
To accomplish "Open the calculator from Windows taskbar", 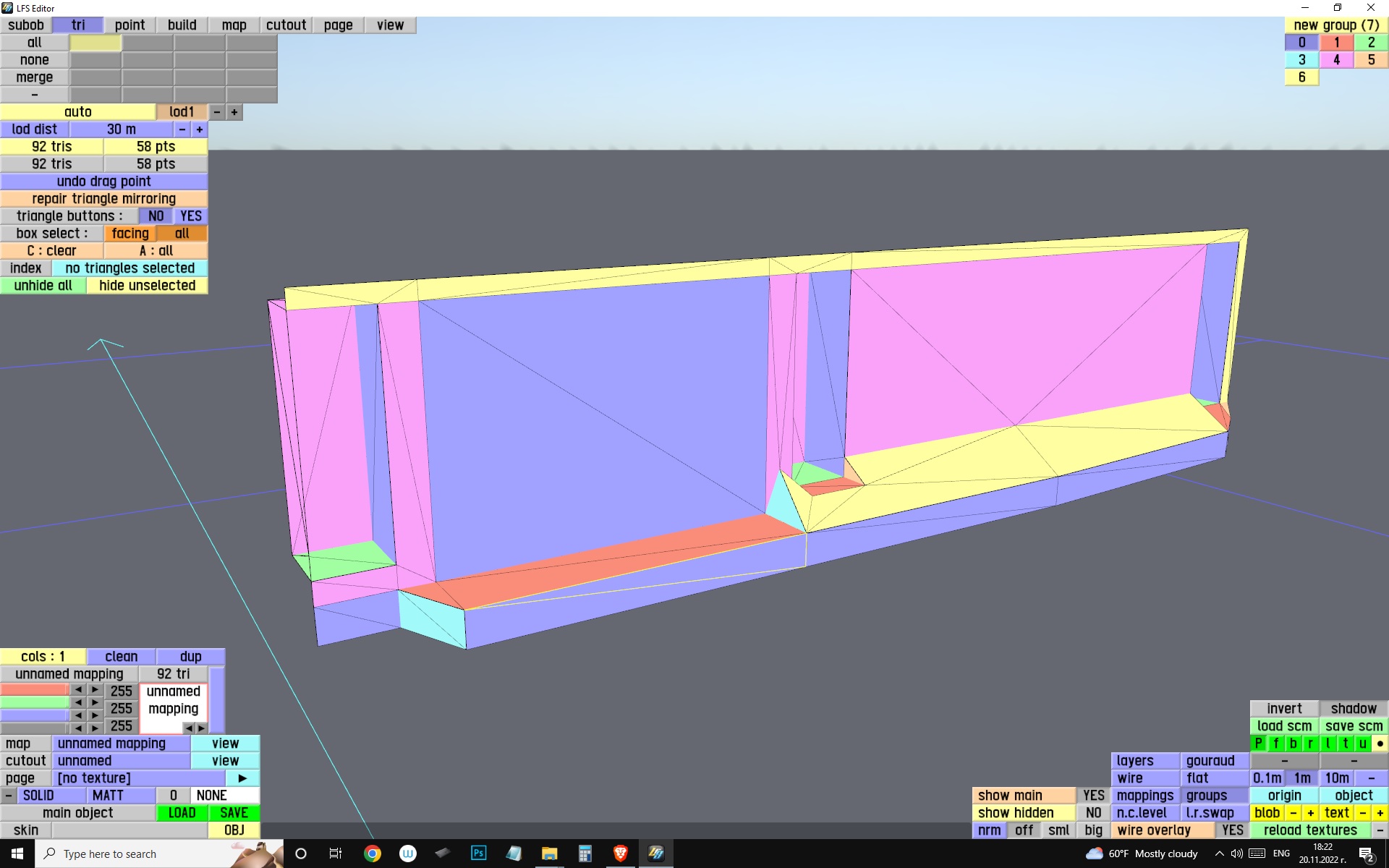I will coord(585,854).
